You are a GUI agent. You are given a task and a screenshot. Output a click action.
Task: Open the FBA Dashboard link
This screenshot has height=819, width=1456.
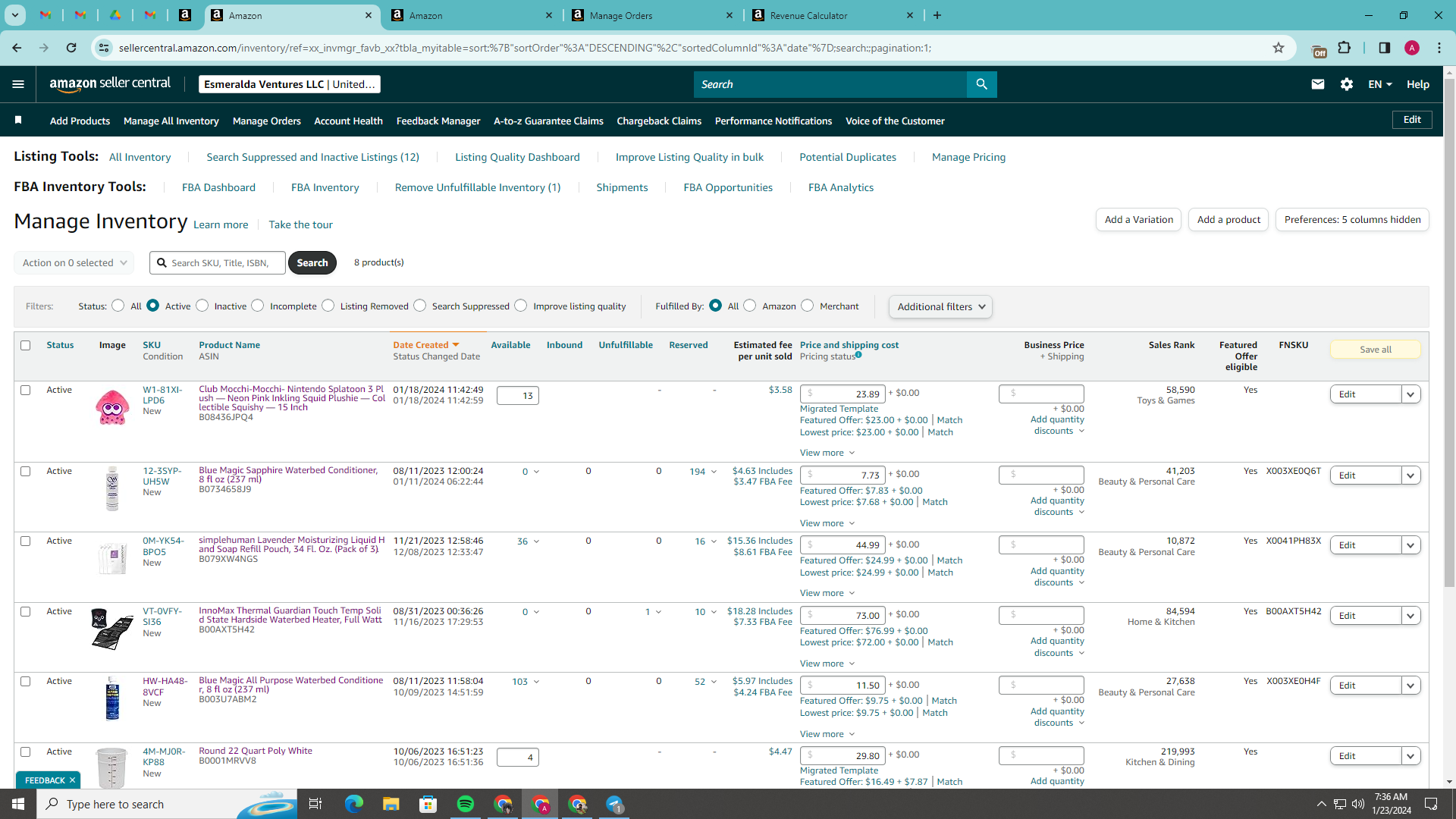click(218, 187)
